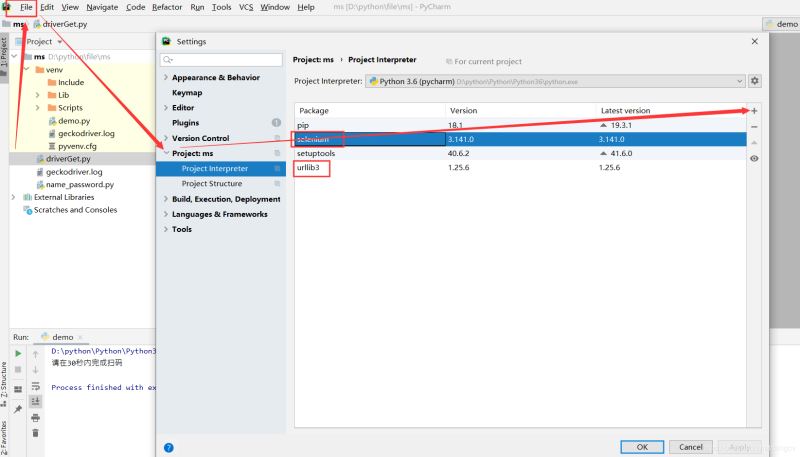The image size is (800, 457).
Task: Select name_password.py file
Action: click(x=75, y=185)
